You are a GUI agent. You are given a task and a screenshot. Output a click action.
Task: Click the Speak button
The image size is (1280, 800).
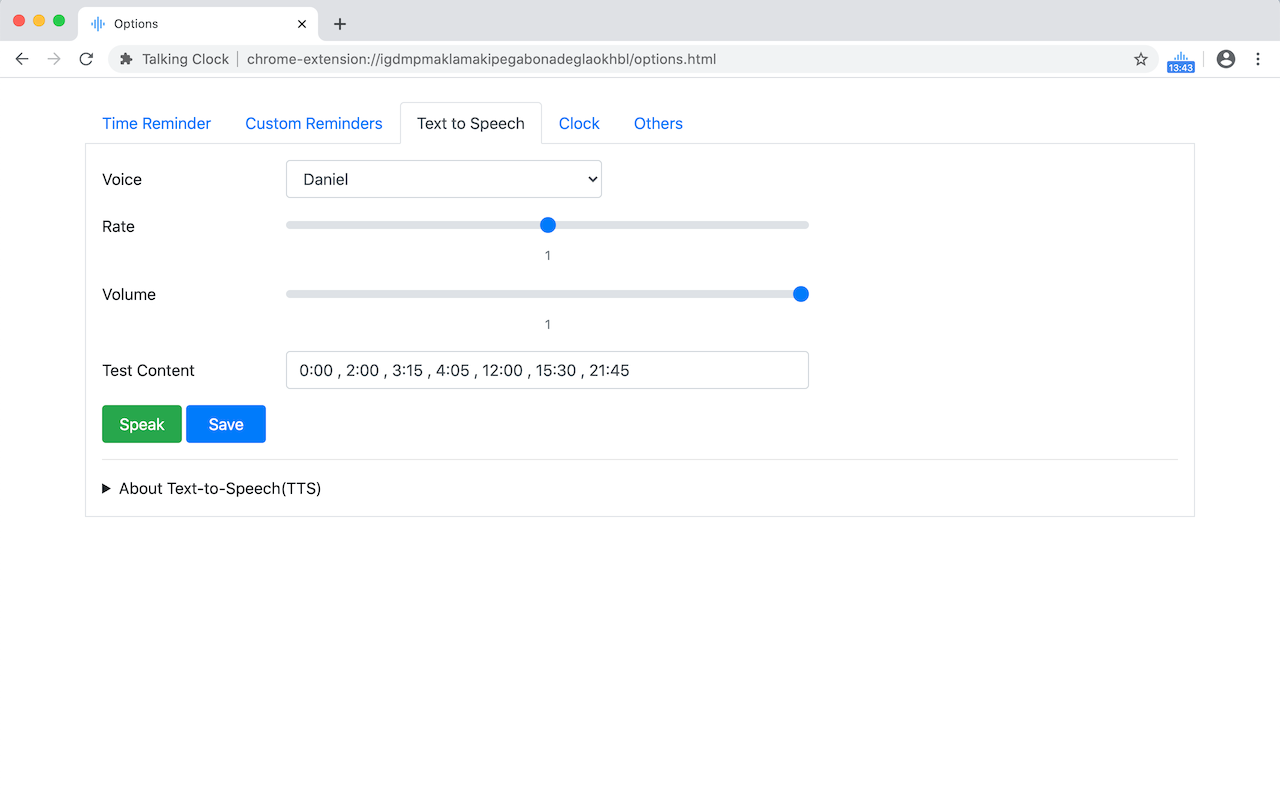point(142,424)
